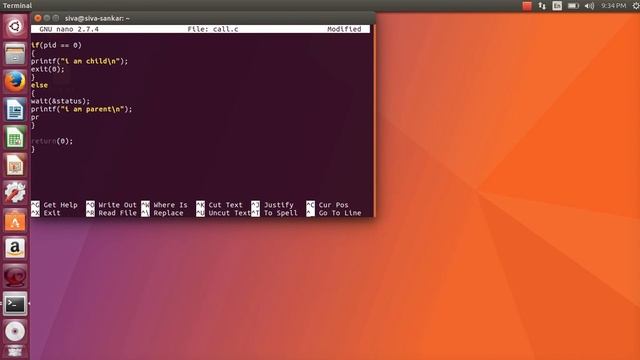Screen dimensions: 640x360
Task: Place cursor on the unfinished pr line
Action: 35,118
